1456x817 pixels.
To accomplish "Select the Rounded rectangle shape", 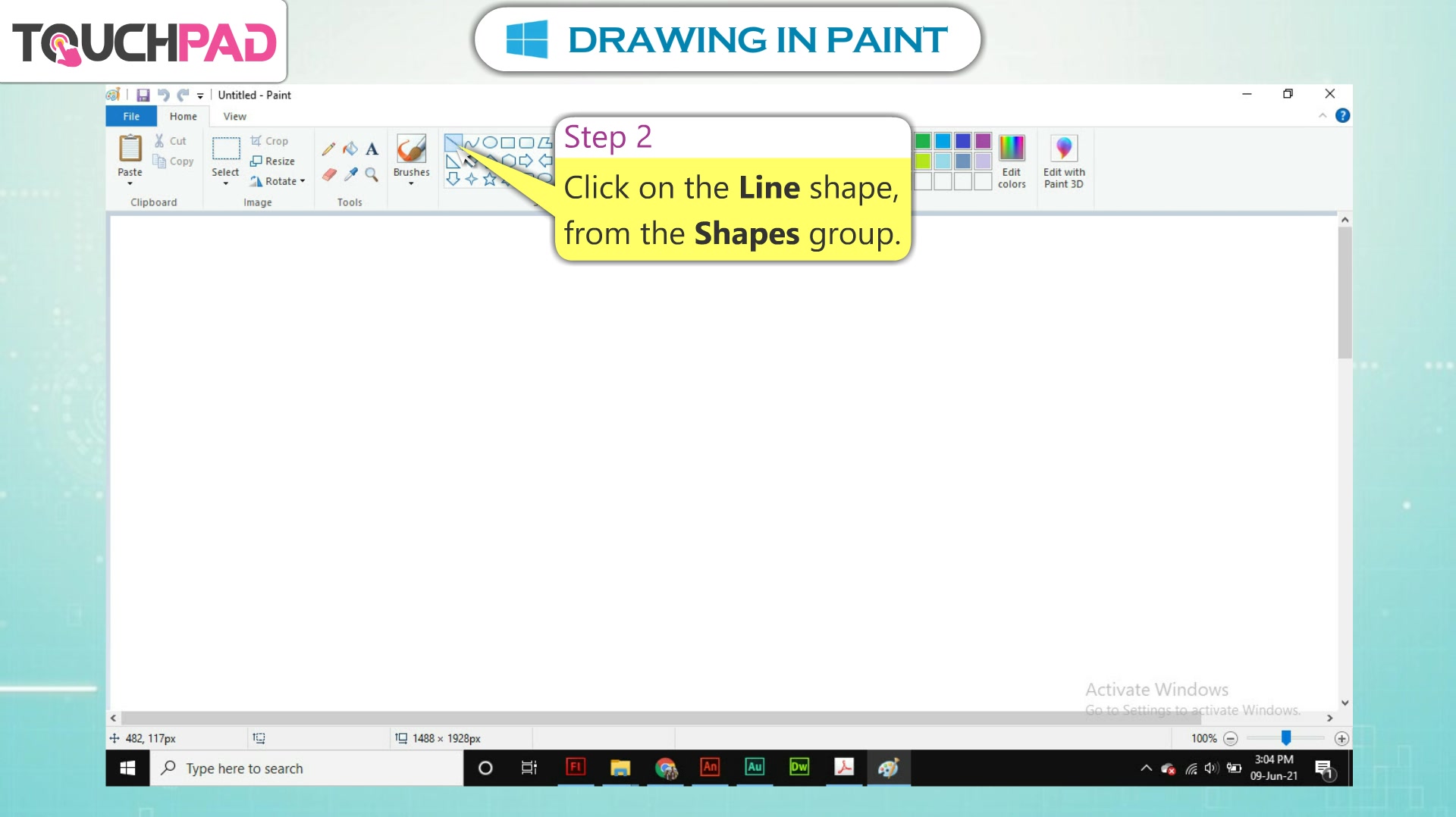I will [526, 142].
